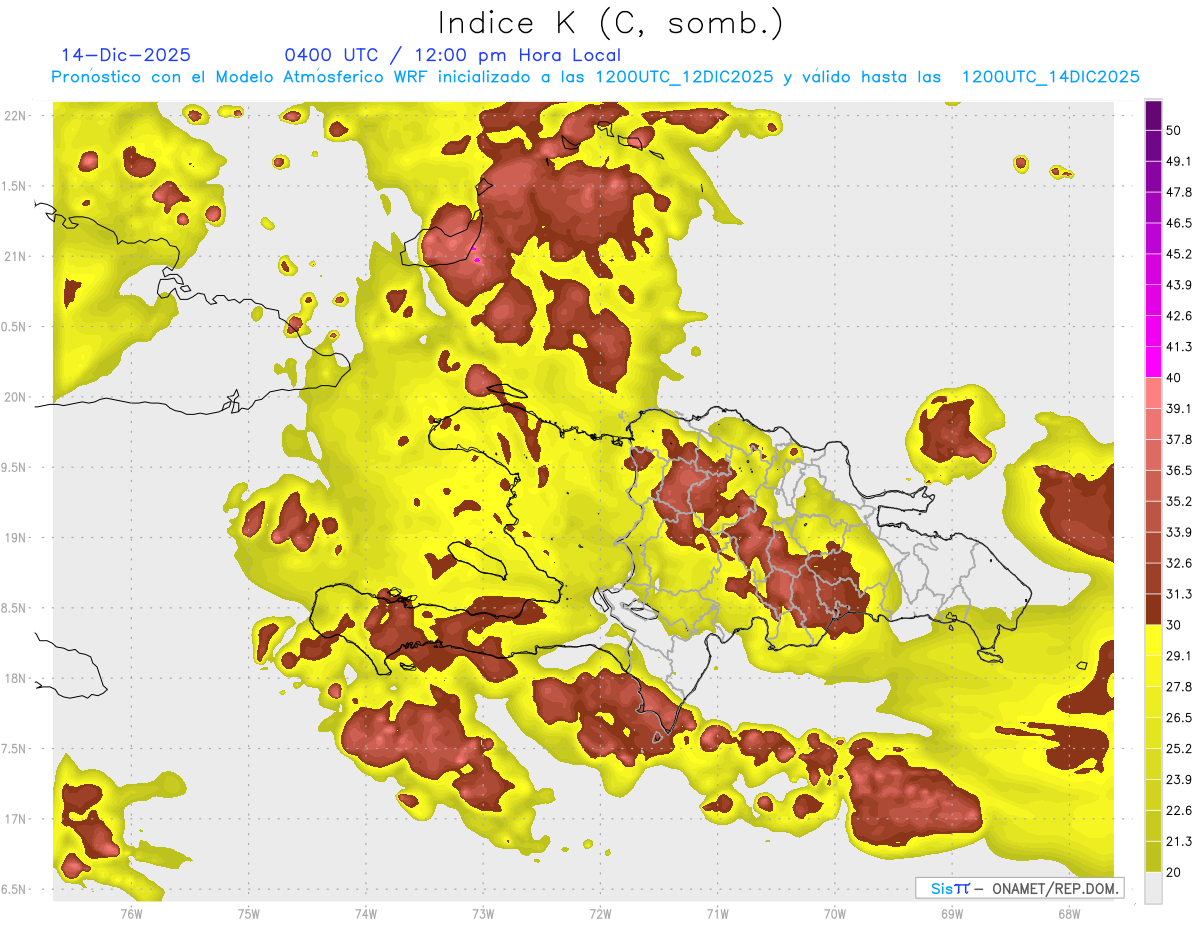
Task: Click the "32.6" legend value
Action: coord(1179,563)
